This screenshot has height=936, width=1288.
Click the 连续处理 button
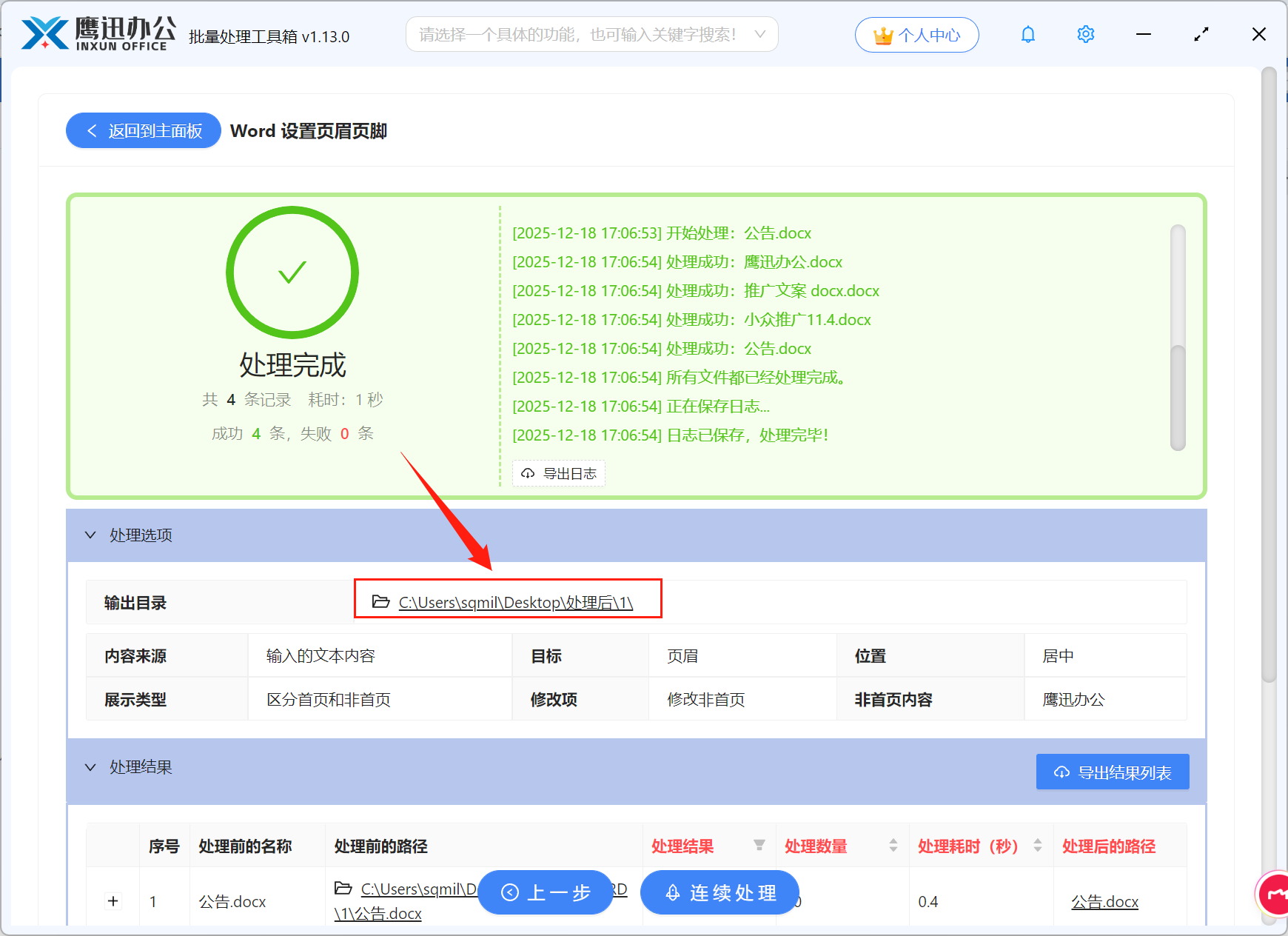point(719,893)
